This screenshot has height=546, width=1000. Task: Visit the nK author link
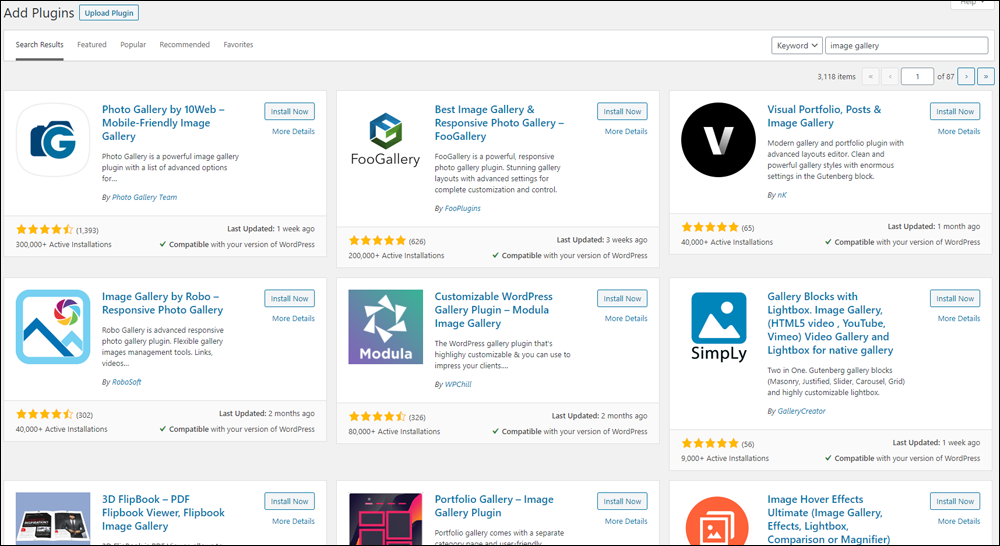(782, 195)
